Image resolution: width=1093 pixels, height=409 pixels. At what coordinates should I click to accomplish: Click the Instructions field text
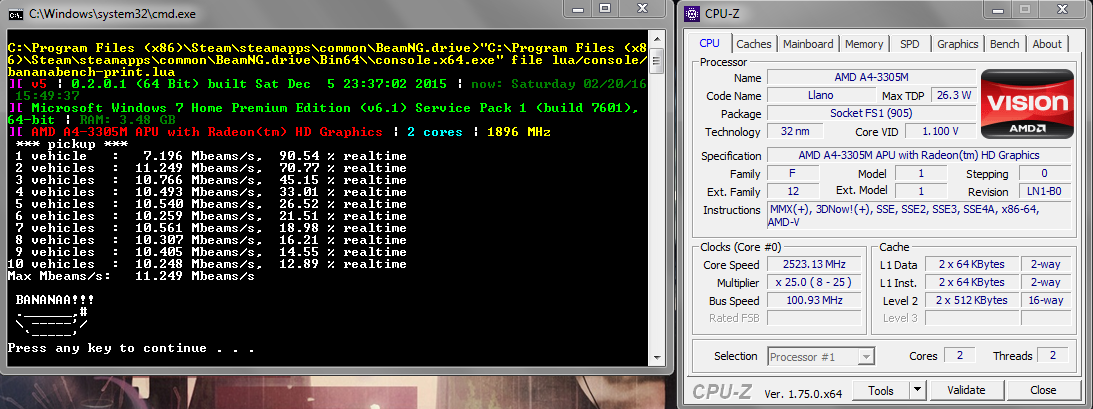coord(918,215)
